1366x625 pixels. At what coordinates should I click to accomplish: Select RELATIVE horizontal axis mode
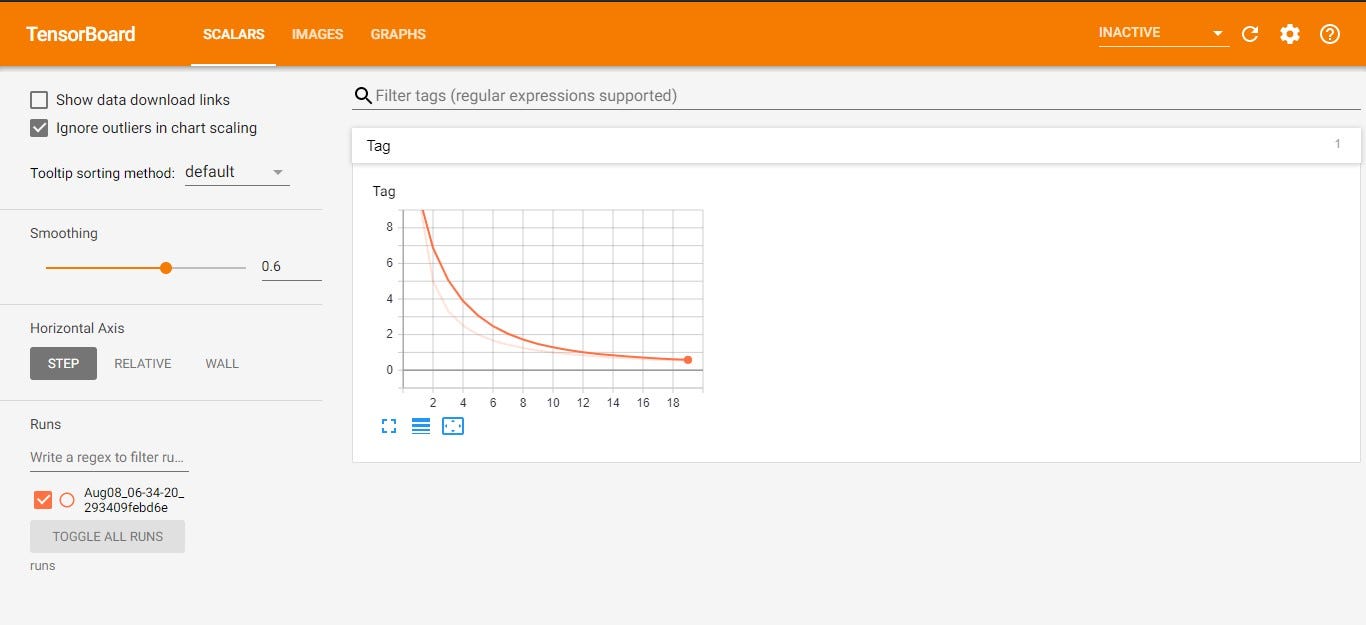pyautogui.click(x=142, y=363)
